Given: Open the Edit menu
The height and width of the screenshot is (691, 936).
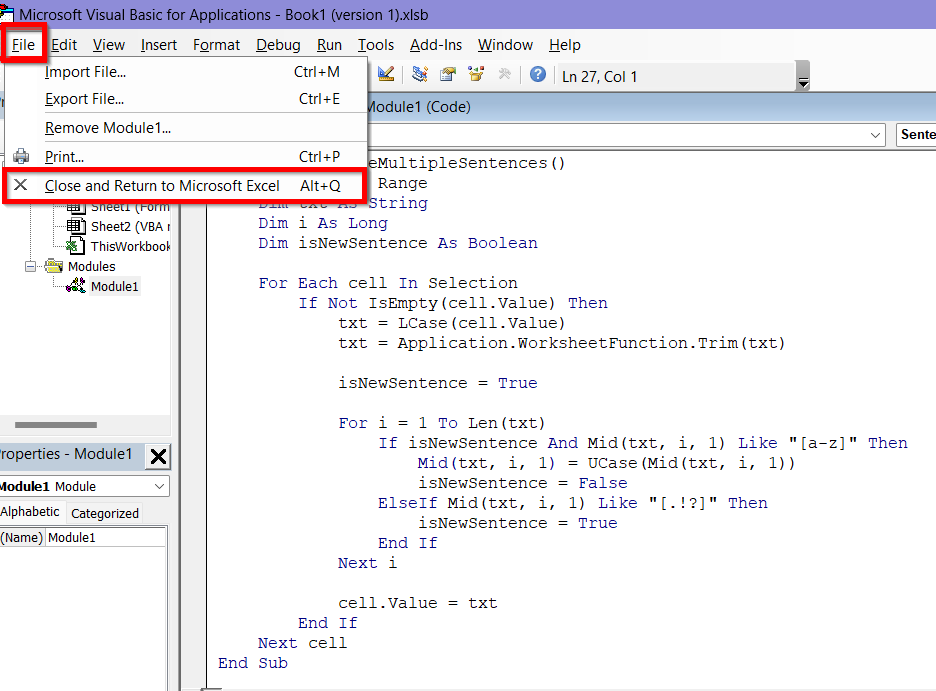Looking at the screenshot, I should 64,45.
